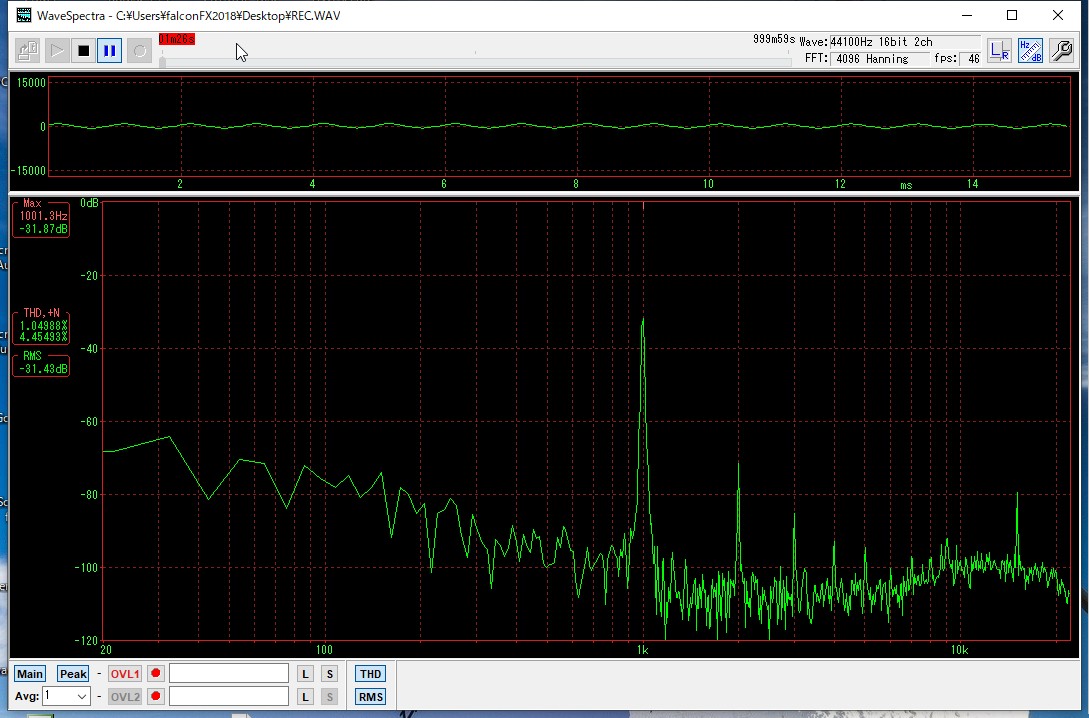This screenshot has height=718, width=1089.
Task: Click the OVL2 red record dot
Action: 156,696
